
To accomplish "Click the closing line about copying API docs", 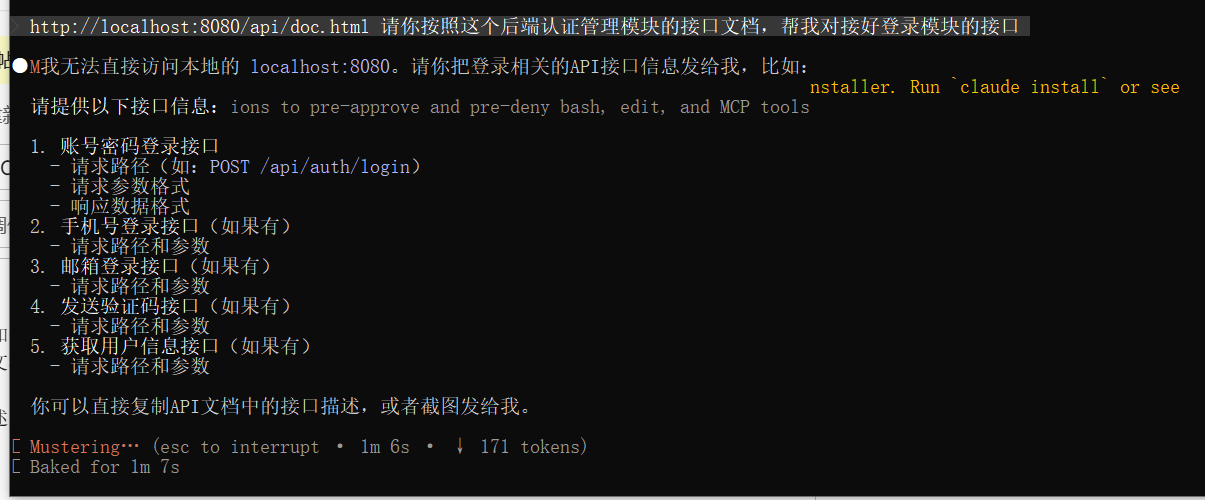I will point(281,407).
